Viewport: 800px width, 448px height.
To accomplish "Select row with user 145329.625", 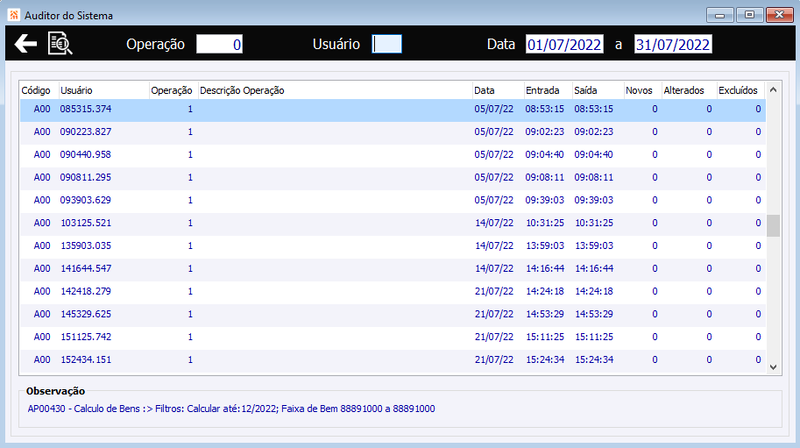I will (x=393, y=314).
